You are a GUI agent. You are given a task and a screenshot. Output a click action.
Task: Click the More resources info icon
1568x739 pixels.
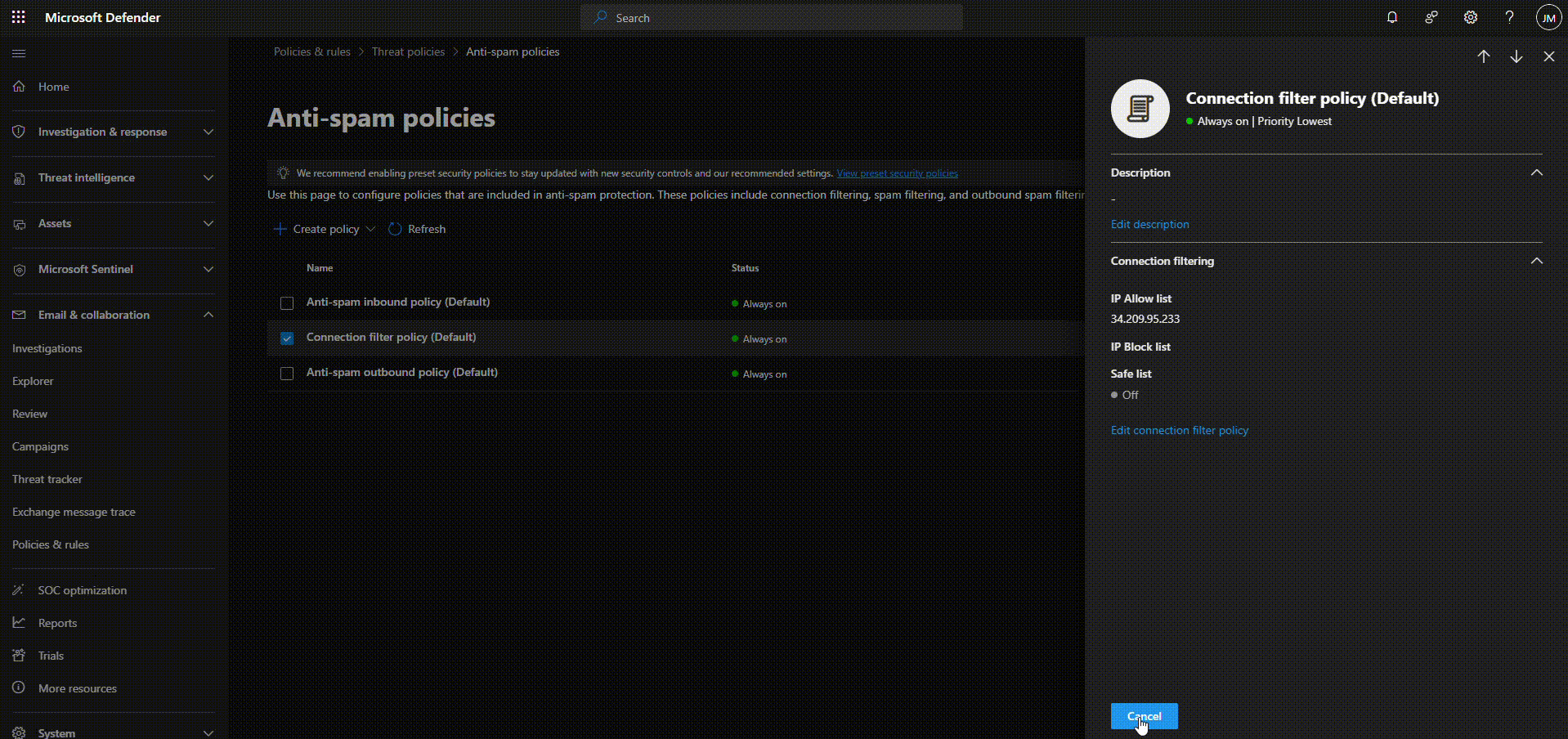click(x=19, y=687)
